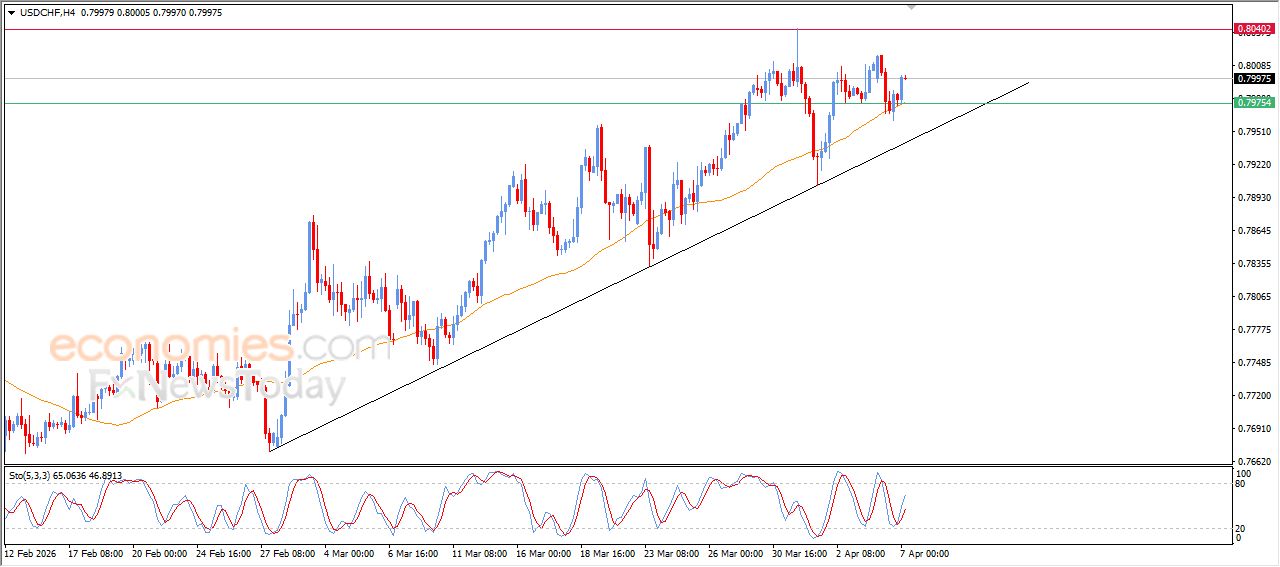Click the 2 Apr 08:00 date label
The width and height of the screenshot is (1280, 567).
coord(862,552)
